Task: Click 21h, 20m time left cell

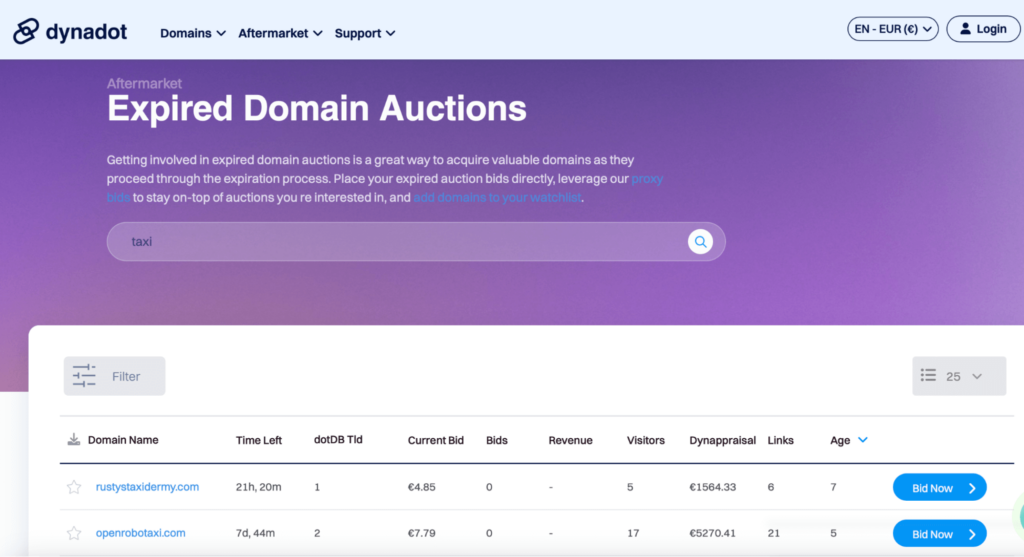Action: (x=259, y=487)
